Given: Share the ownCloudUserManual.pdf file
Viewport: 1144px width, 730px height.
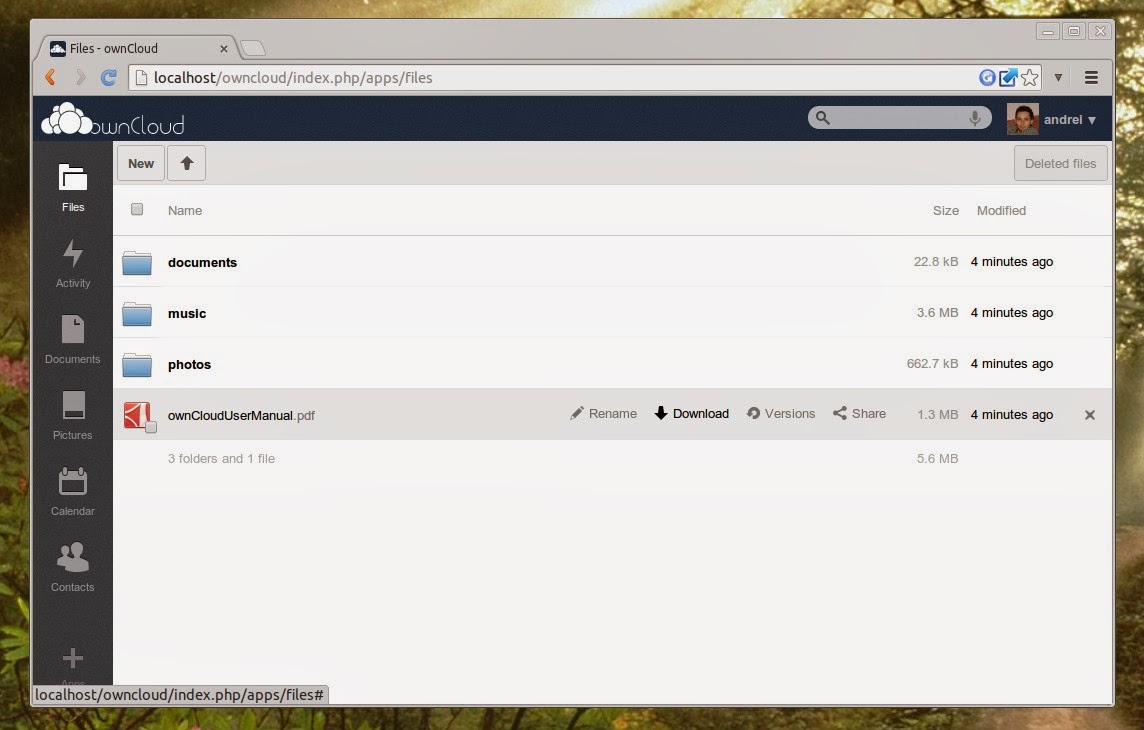Looking at the screenshot, I should pos(858,413).
